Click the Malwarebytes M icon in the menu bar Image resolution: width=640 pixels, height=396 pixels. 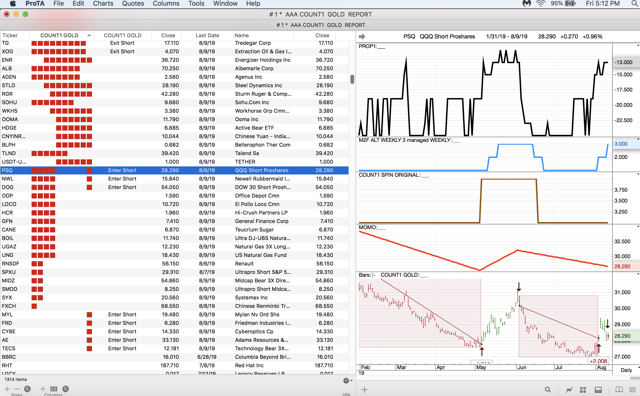tap(527, 3)
